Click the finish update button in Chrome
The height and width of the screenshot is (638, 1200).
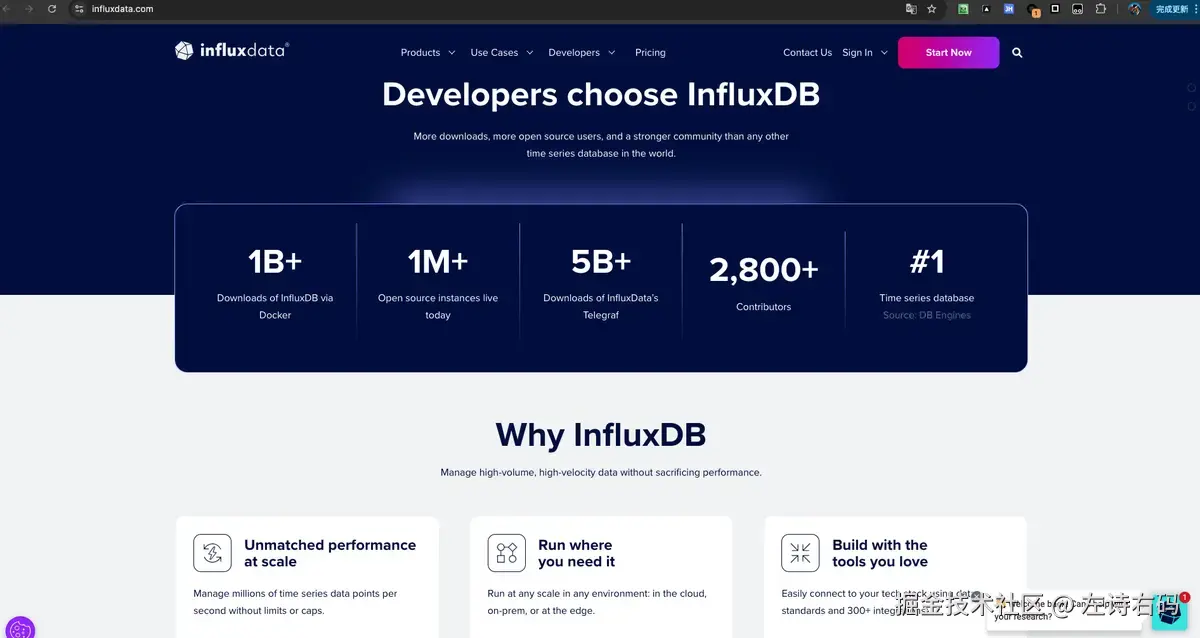[1172, 9]
